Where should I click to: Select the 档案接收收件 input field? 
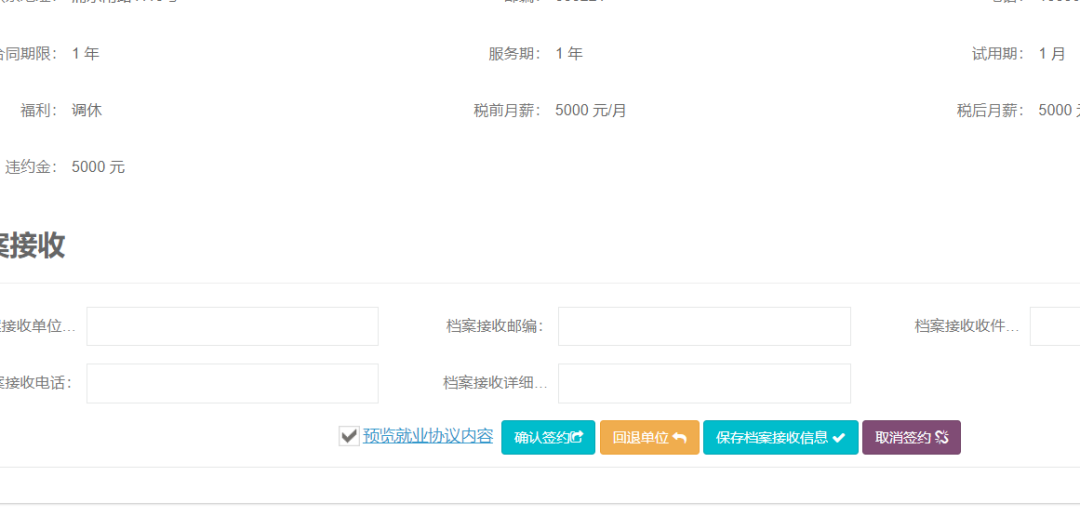click(1055, 326)
